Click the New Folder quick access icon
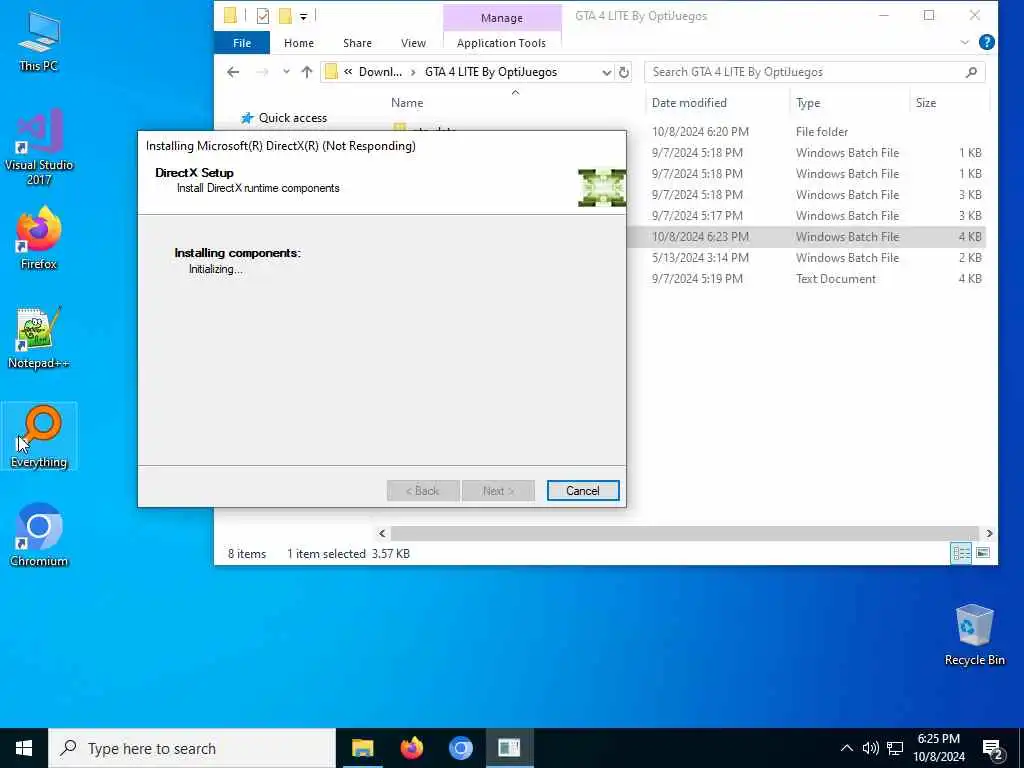 point(285,16)
